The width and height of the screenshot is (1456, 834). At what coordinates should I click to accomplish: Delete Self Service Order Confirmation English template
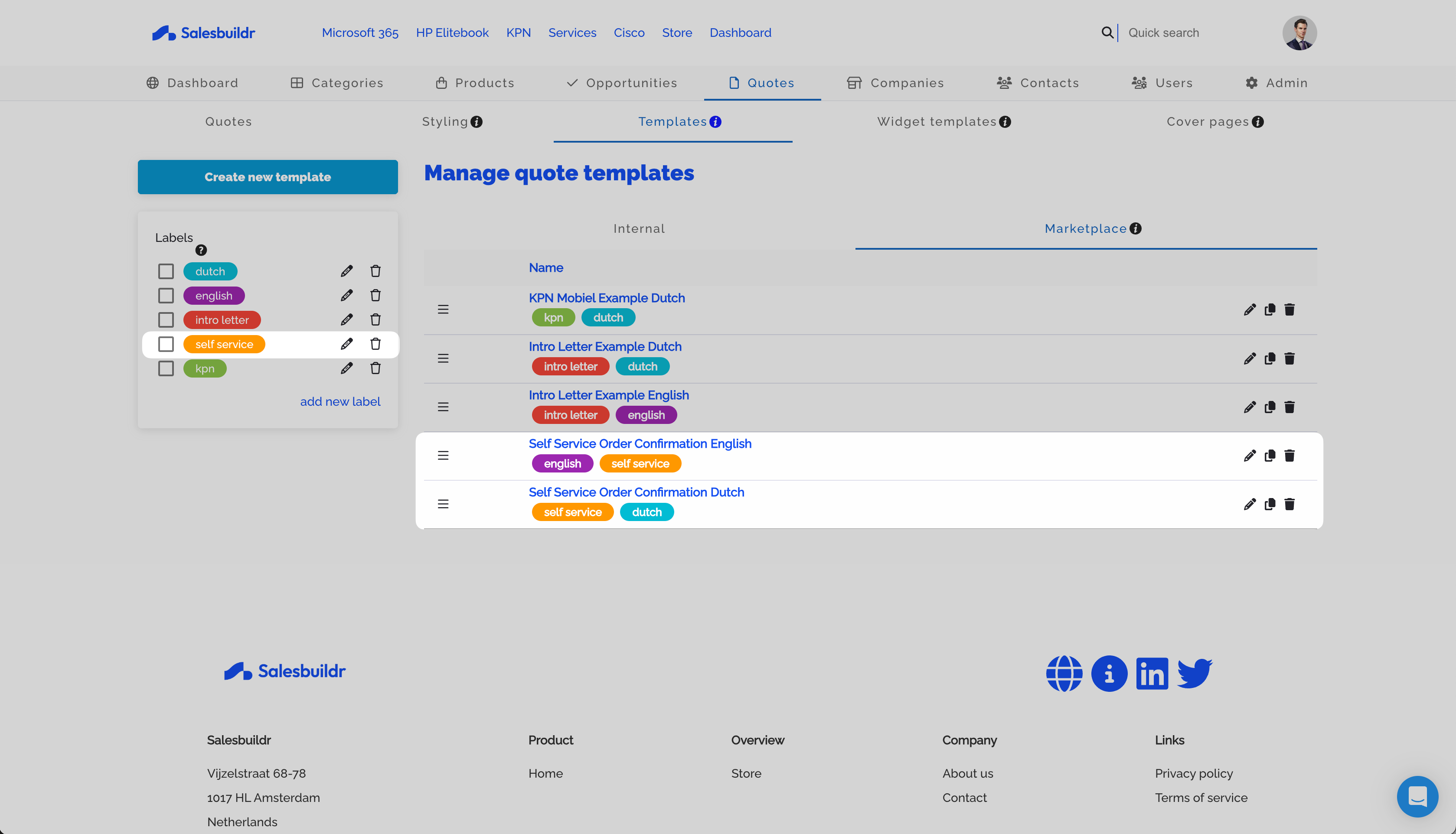point(1290,456)
